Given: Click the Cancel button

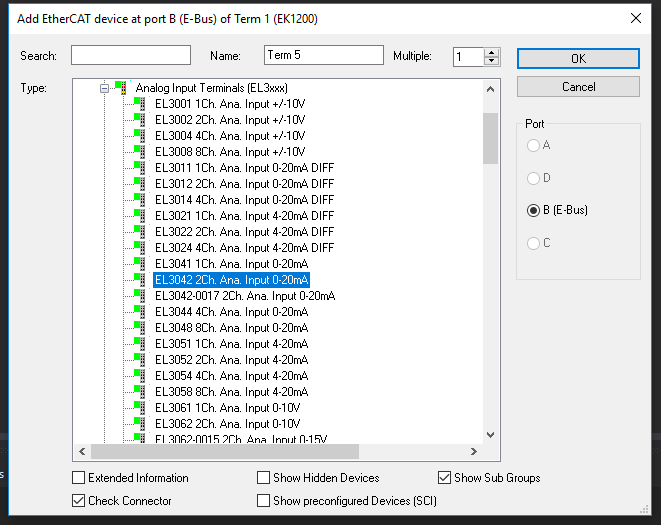Looking at the screenshot, I should (578, 87).
